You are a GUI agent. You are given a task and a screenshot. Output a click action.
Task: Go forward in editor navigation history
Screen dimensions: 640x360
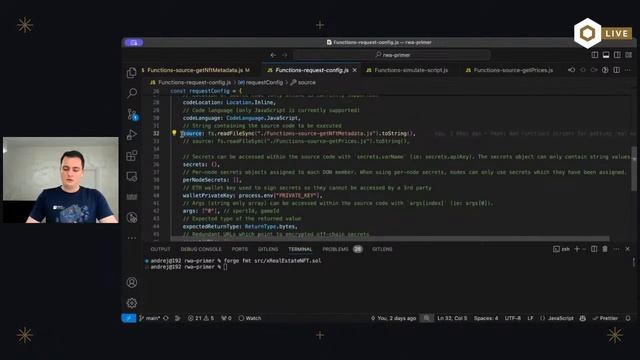285,55
